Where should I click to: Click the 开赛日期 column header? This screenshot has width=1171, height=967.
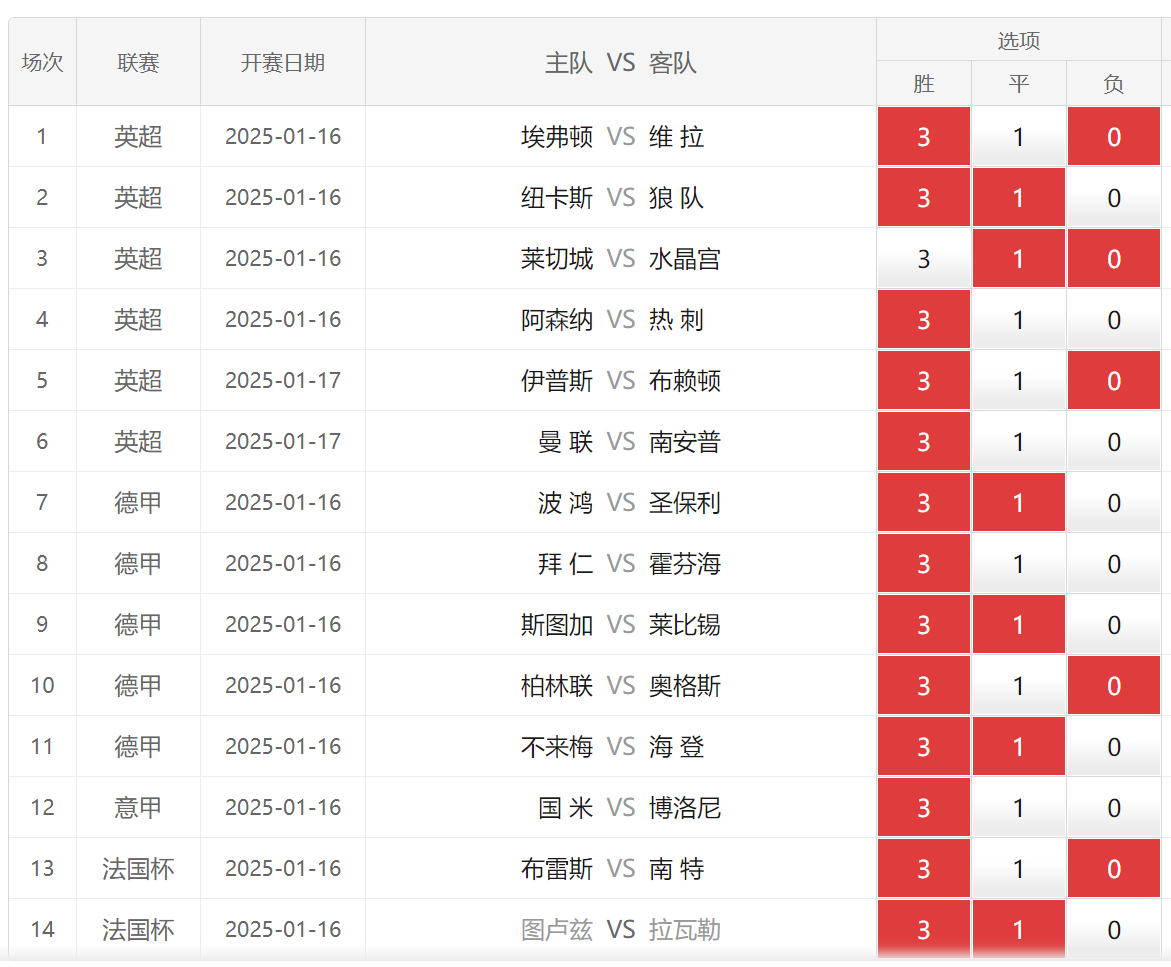pyautogui.click(x=283, y=62)
